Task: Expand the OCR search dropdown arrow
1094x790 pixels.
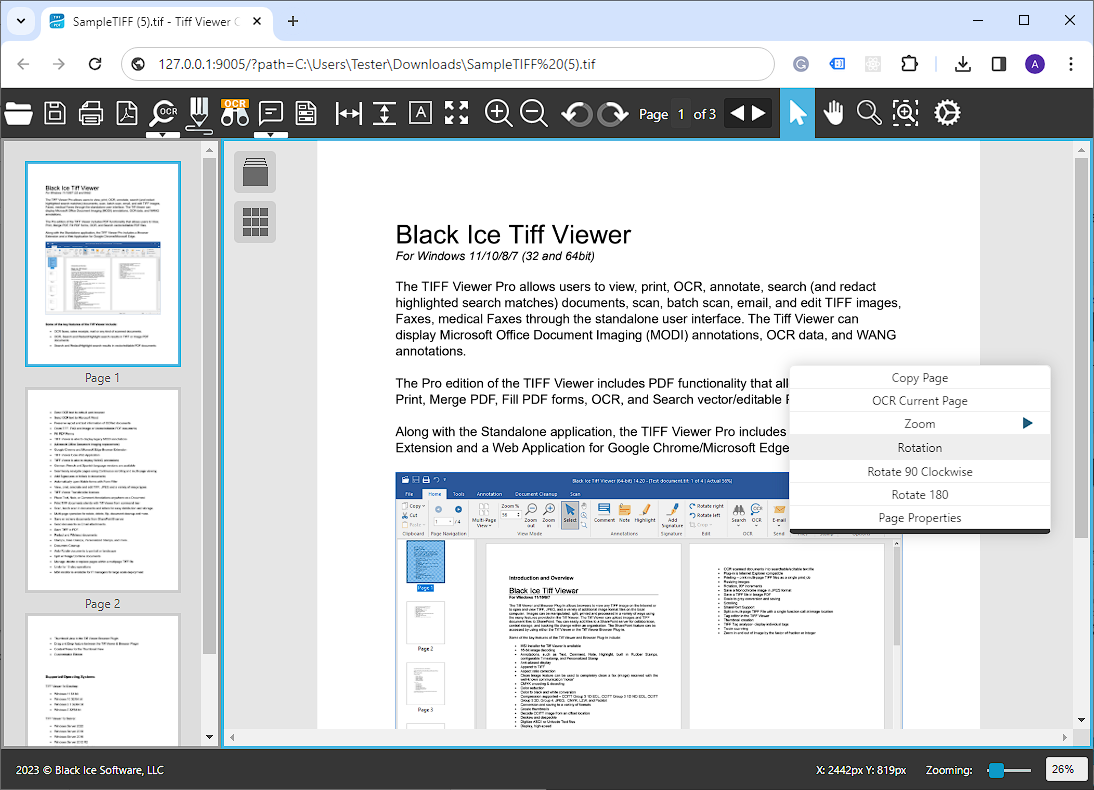Action: (x=163, y=134)
